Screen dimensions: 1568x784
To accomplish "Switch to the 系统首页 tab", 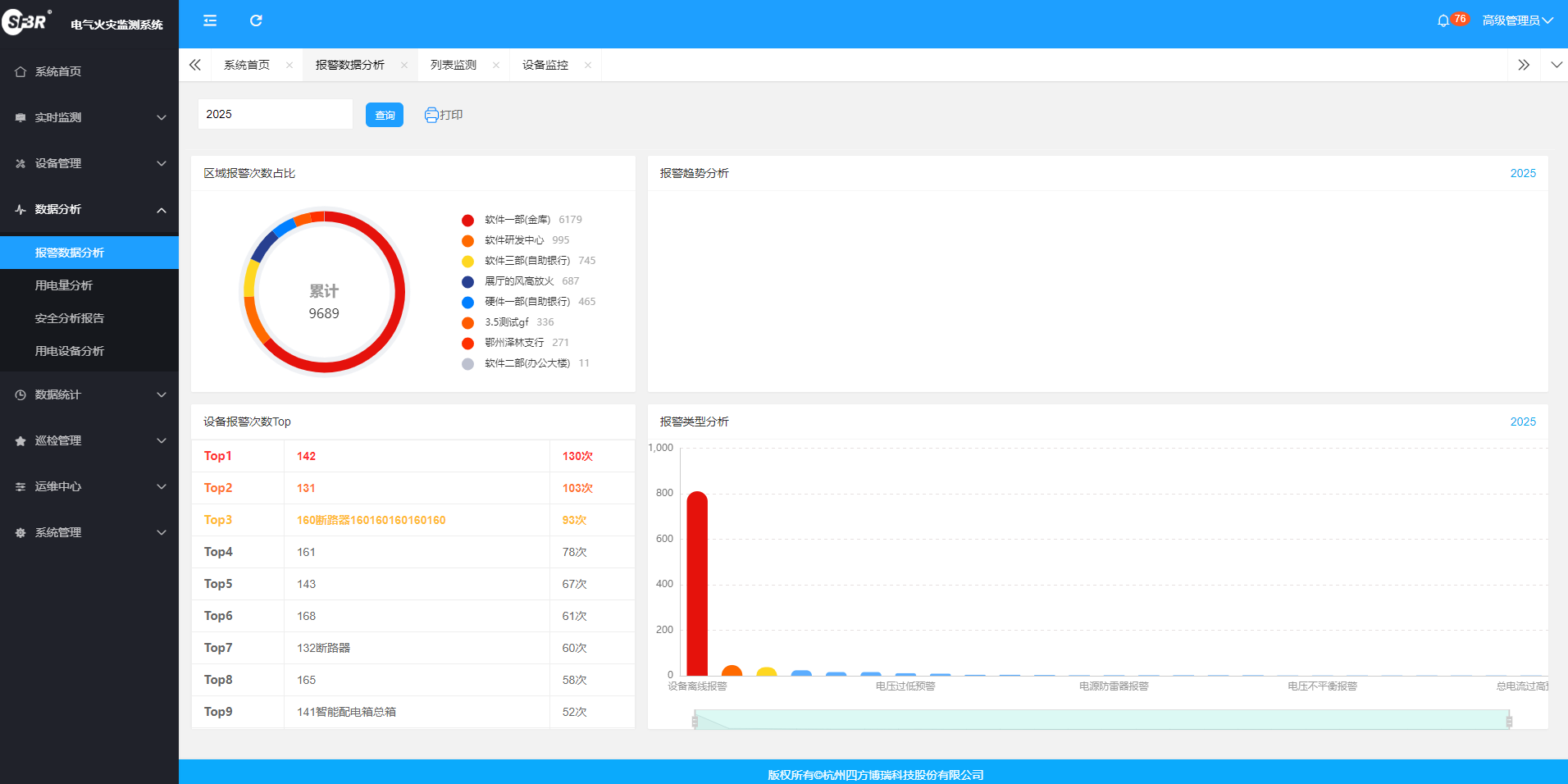I will 247,65.
